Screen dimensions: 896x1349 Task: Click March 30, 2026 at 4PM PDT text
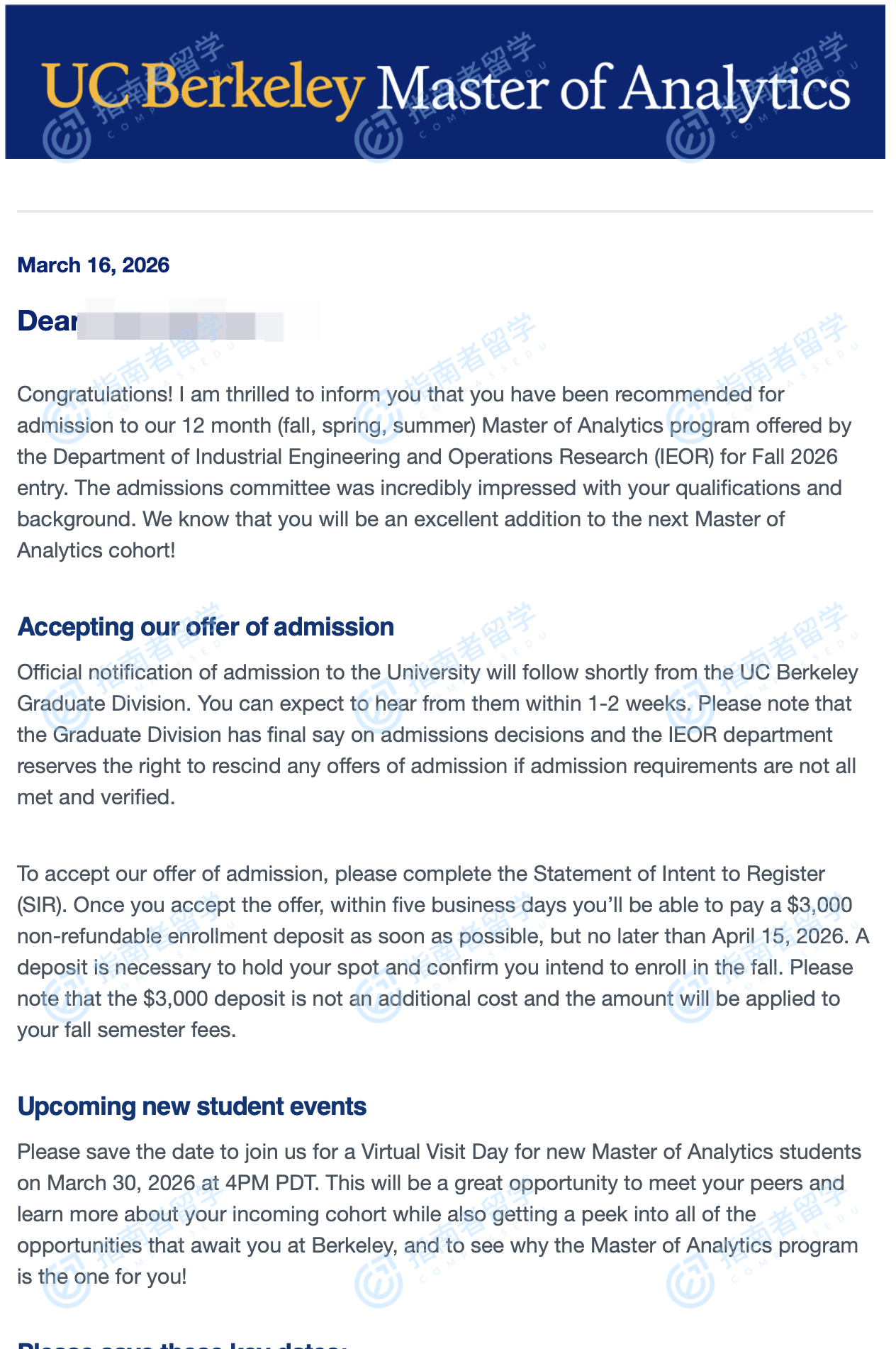pyautogui.click(x=184, y=1183)
